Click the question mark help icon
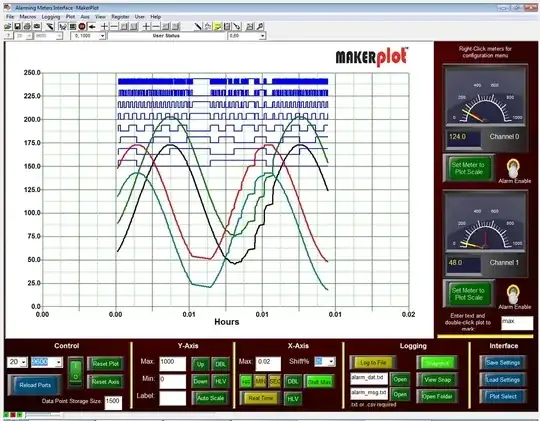This screenshot has width=540, height=421. 8,36
